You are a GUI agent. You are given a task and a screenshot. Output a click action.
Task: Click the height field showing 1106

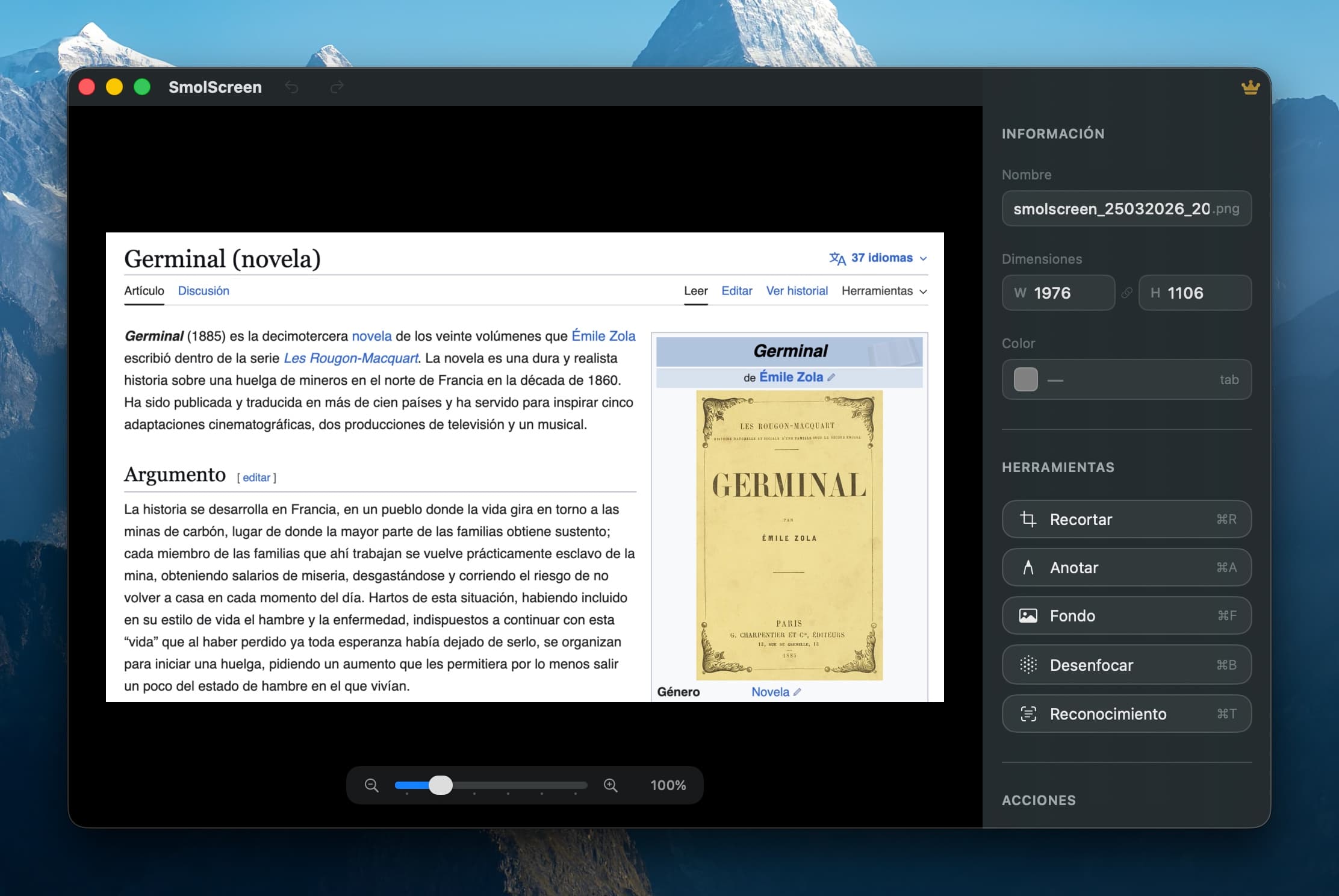(1195, 293)
